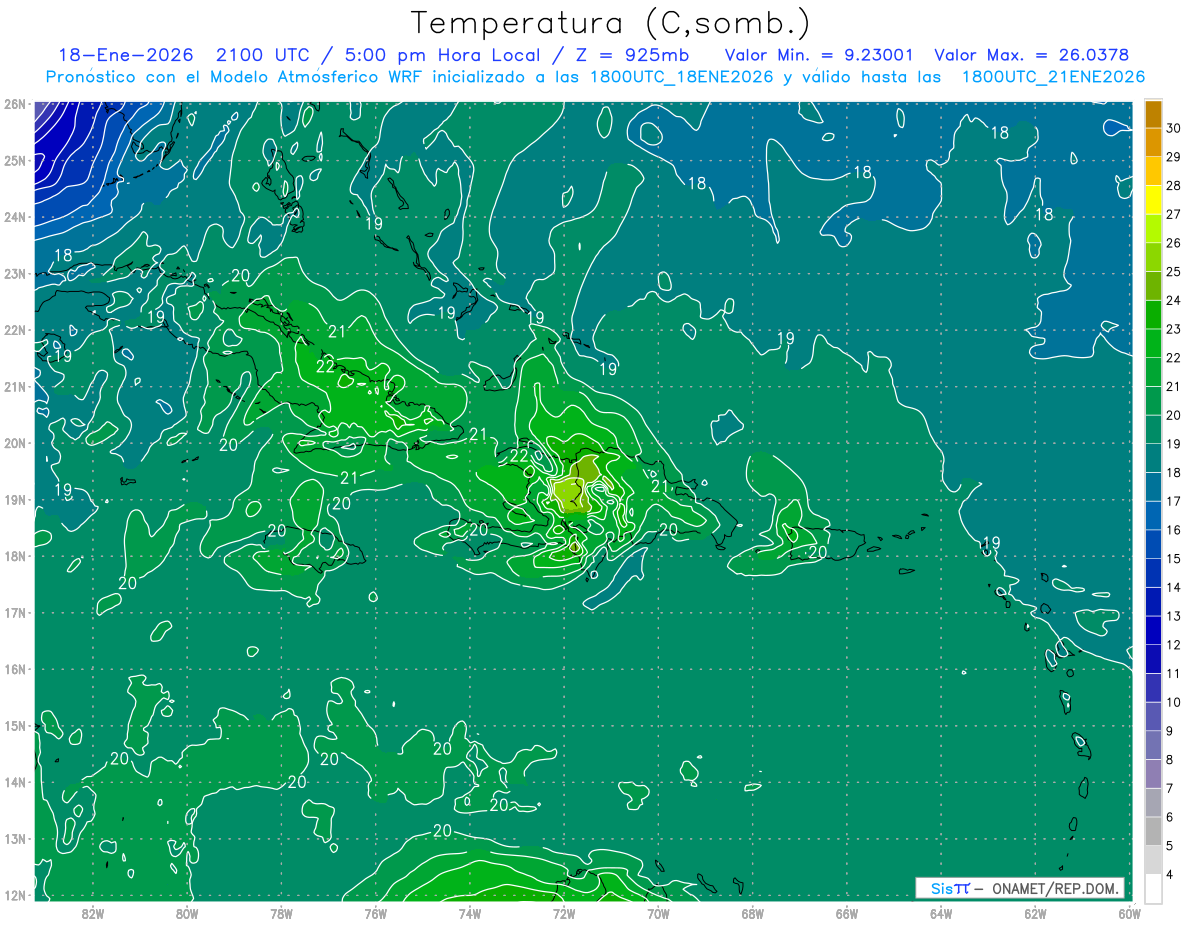Click the "82W" longitude label

(x=93, y=913)
